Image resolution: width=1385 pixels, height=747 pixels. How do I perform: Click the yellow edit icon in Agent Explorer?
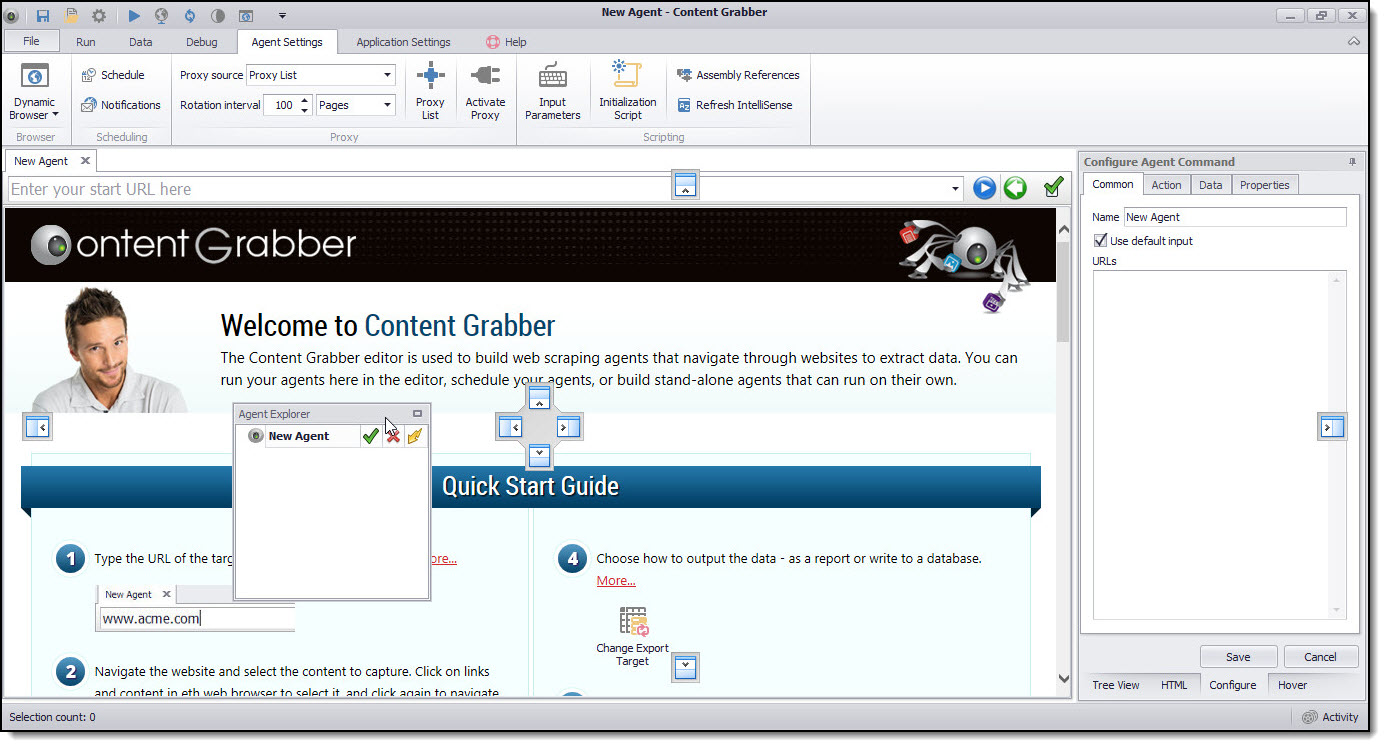(415, 436)
